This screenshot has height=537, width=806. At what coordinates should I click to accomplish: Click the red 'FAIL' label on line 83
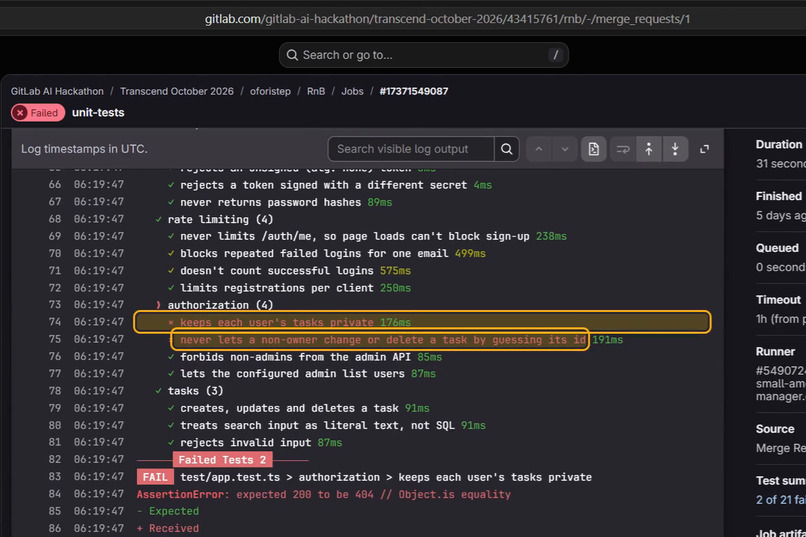(155, 477)
